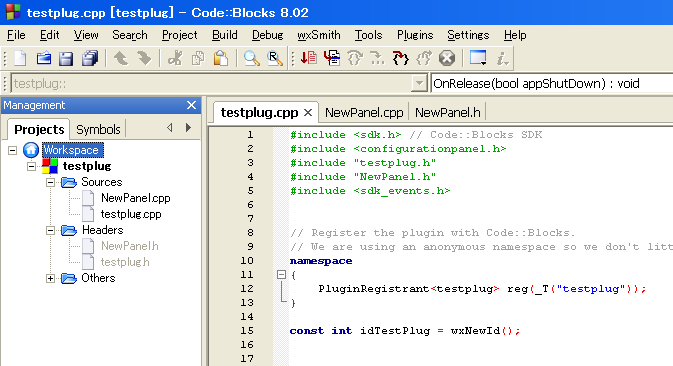Click the Save all files icon
Image resolution: width=673 pixels, height=366 pixels.
[90, 58]
